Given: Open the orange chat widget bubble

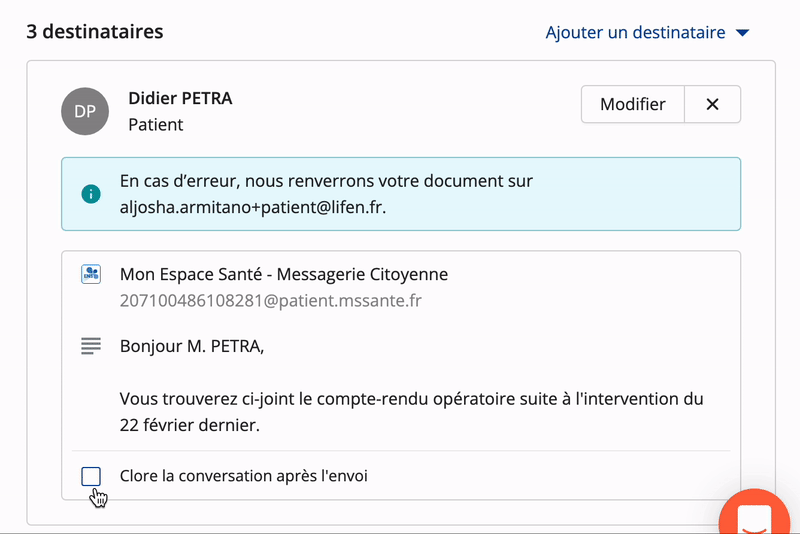Looking at the screenshot, I should tap(754, 512).
